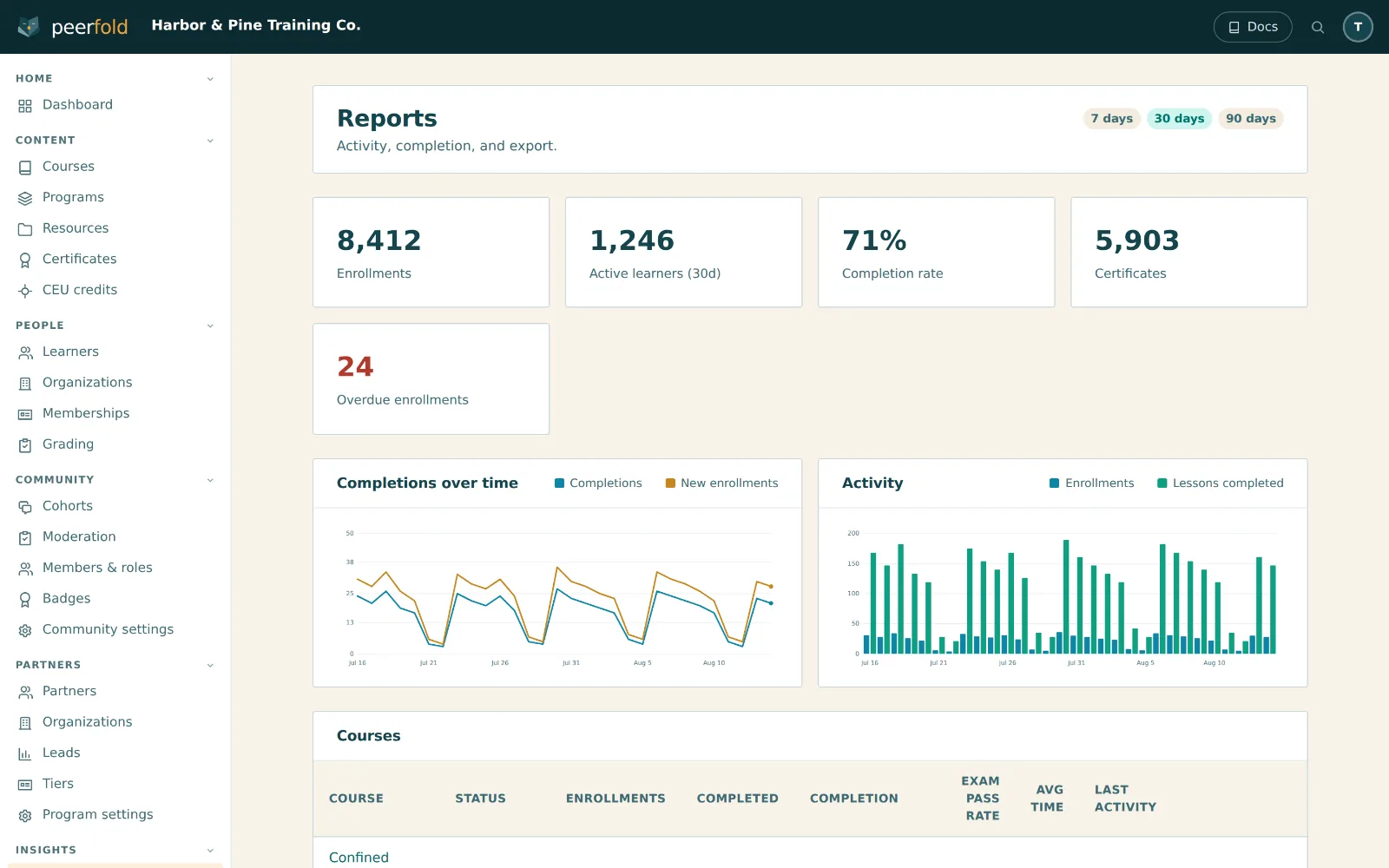
Task: Click People Organizations building icon
Action: pos(25,383)
